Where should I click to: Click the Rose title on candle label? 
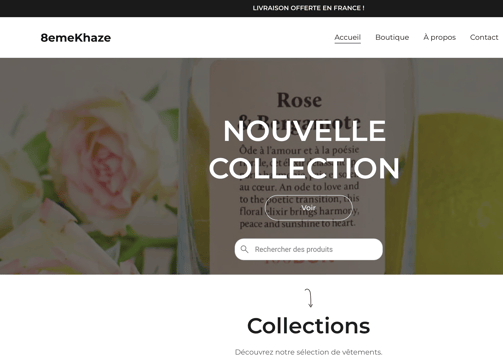point(299,100)
